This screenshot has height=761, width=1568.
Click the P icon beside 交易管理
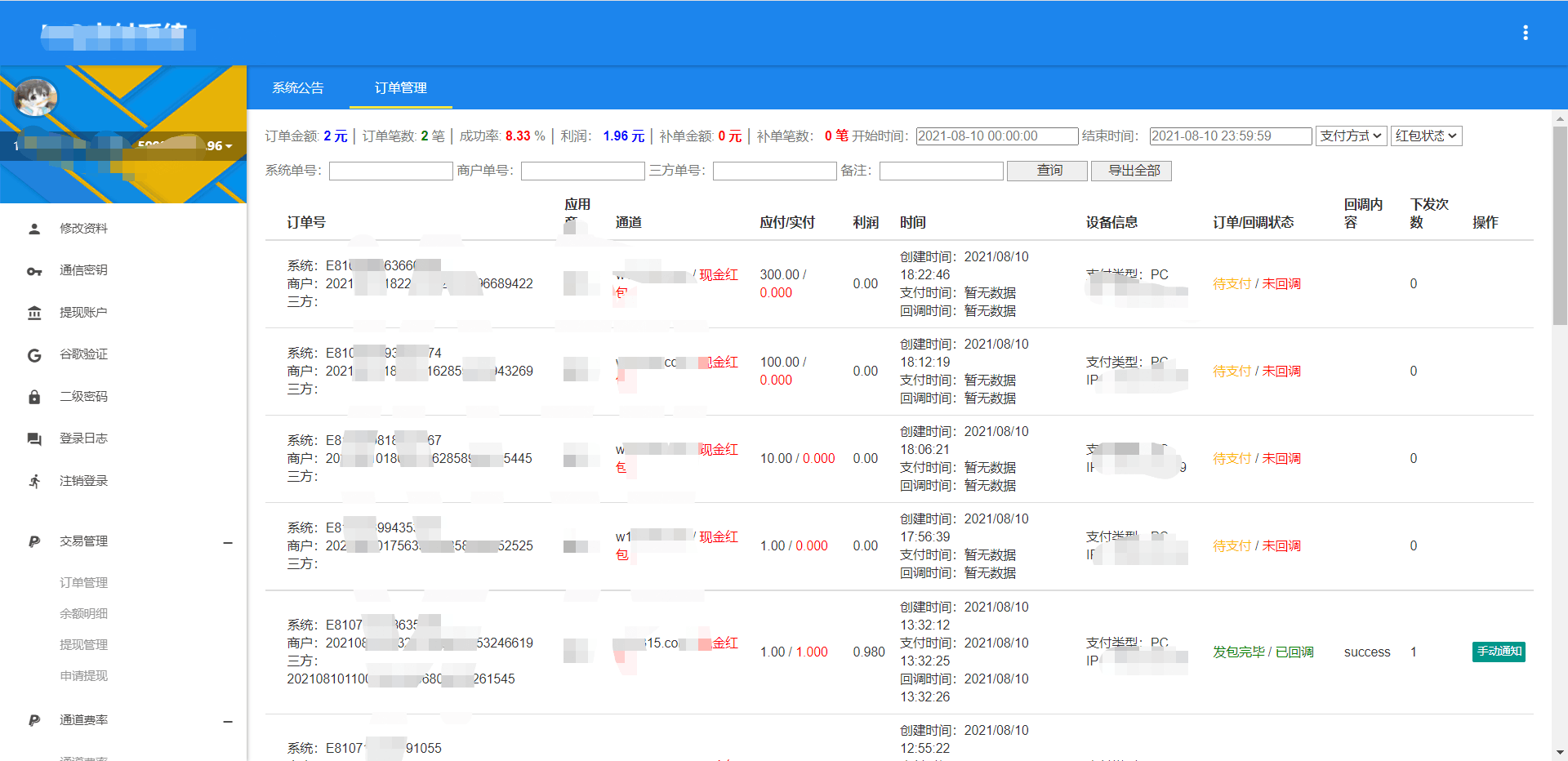34,541
